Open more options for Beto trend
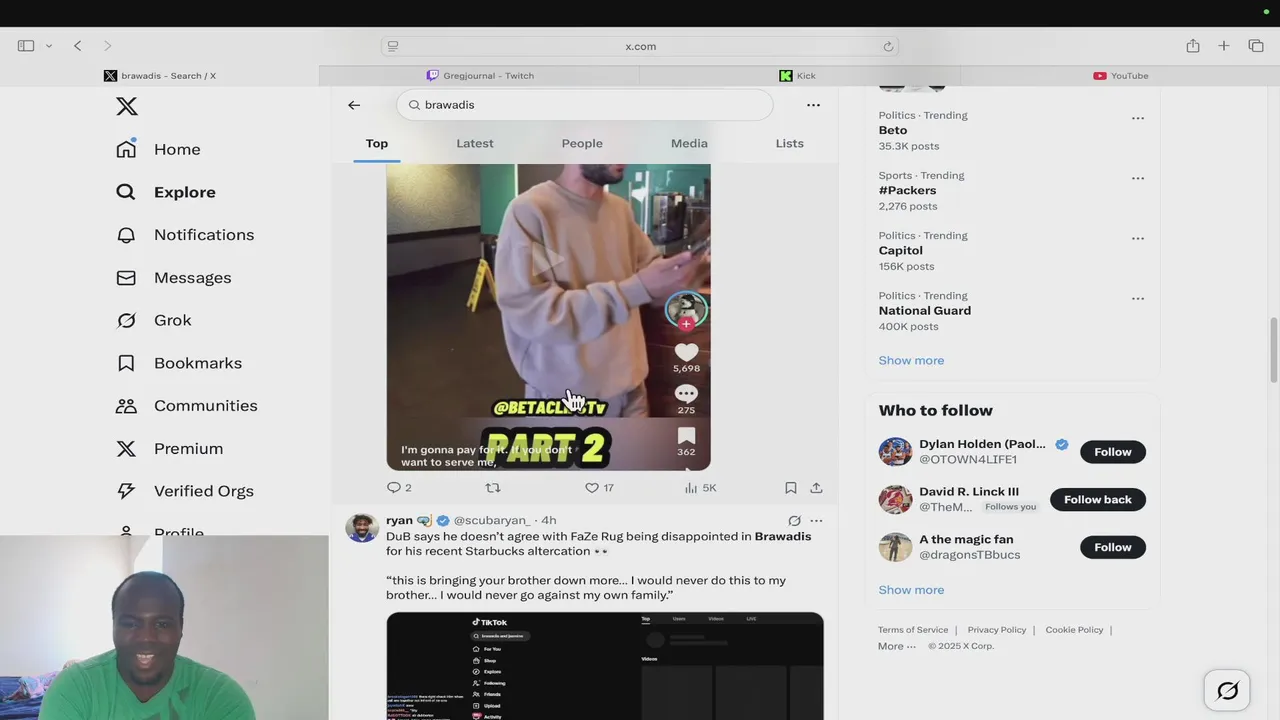Image resolution: width=1280 pixels, height=720 pixels. coord(1138,118)
